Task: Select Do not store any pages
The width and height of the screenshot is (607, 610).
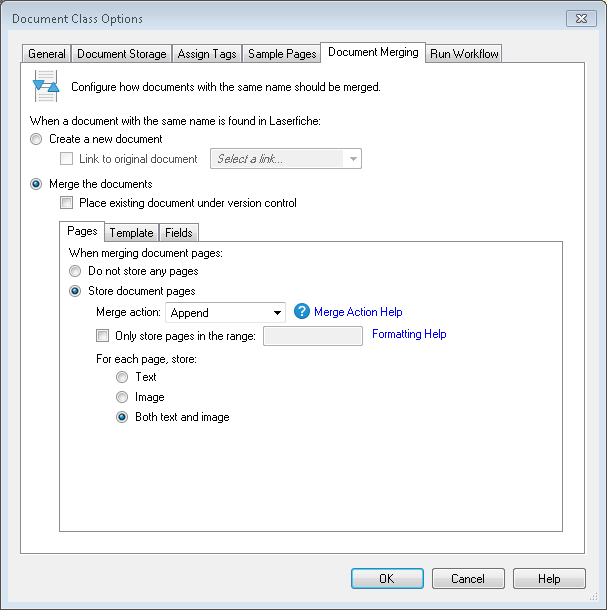Action: [x=75, y=271]
